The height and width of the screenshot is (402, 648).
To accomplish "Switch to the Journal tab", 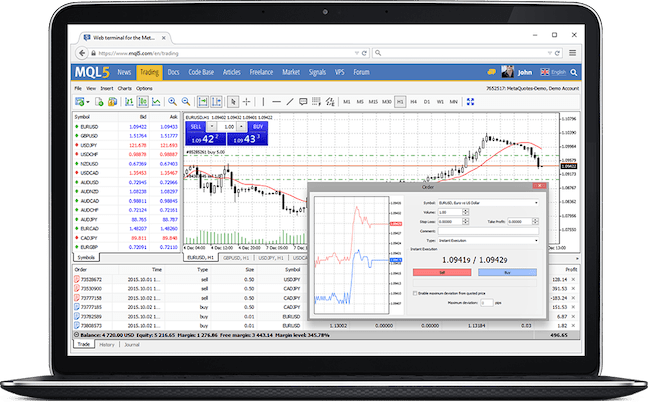I will (132, 345).
